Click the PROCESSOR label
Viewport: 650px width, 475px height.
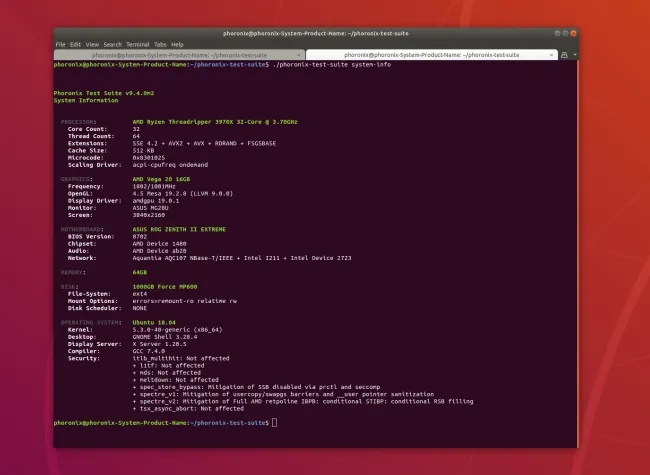pyautogui.click(x=78, y=122)
